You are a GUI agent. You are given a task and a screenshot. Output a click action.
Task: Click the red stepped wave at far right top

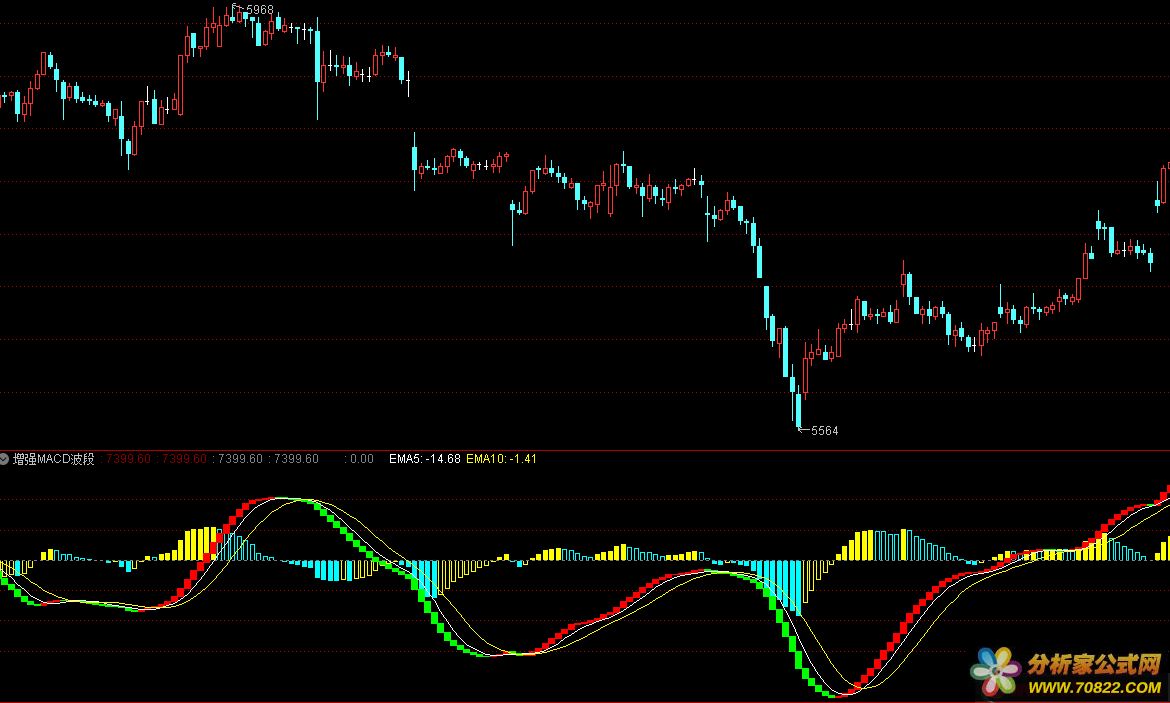(x=1162, y=492)
